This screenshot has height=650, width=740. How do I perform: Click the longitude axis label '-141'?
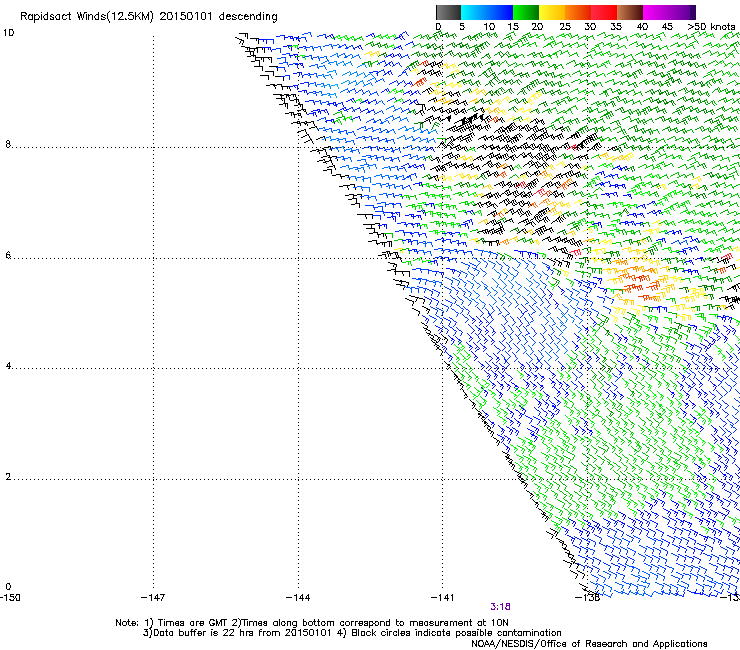point(442,598)
